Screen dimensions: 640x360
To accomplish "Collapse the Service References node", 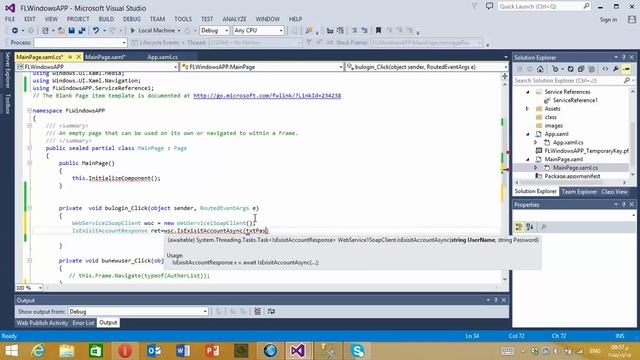I will point(528,92).
